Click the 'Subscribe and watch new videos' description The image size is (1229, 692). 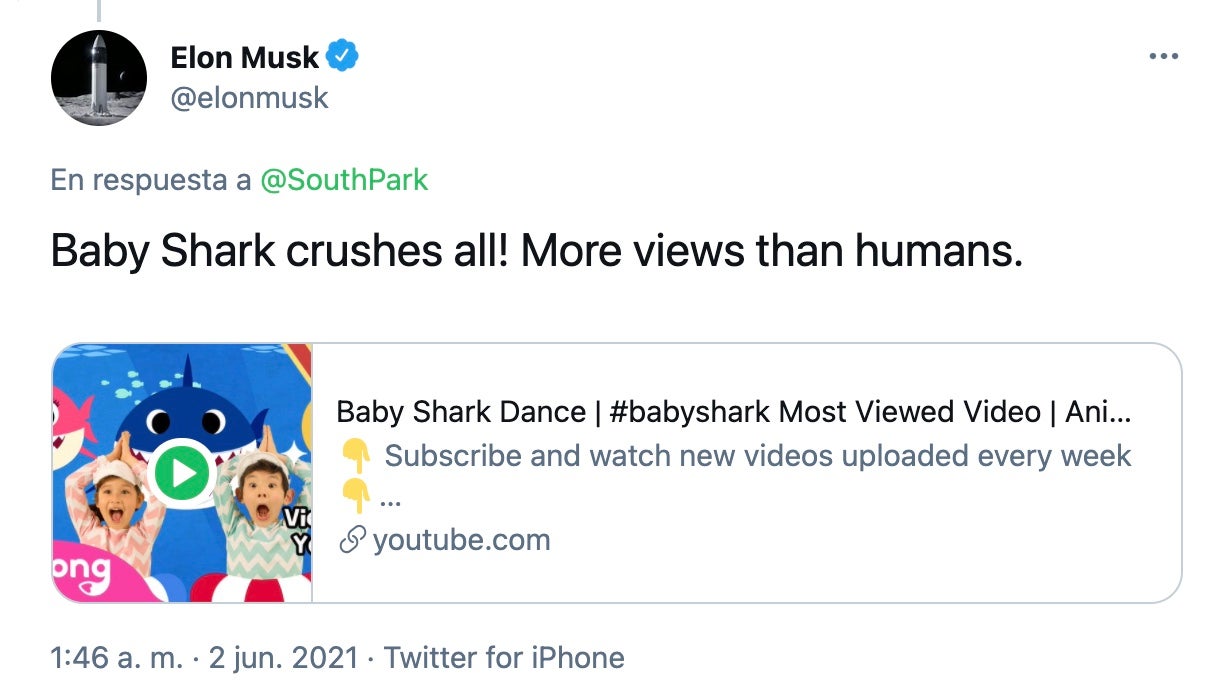click(757, 456)
